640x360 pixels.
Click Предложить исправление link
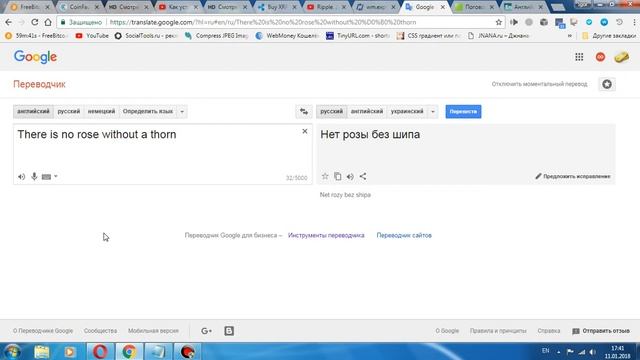[x=573, y=176]
